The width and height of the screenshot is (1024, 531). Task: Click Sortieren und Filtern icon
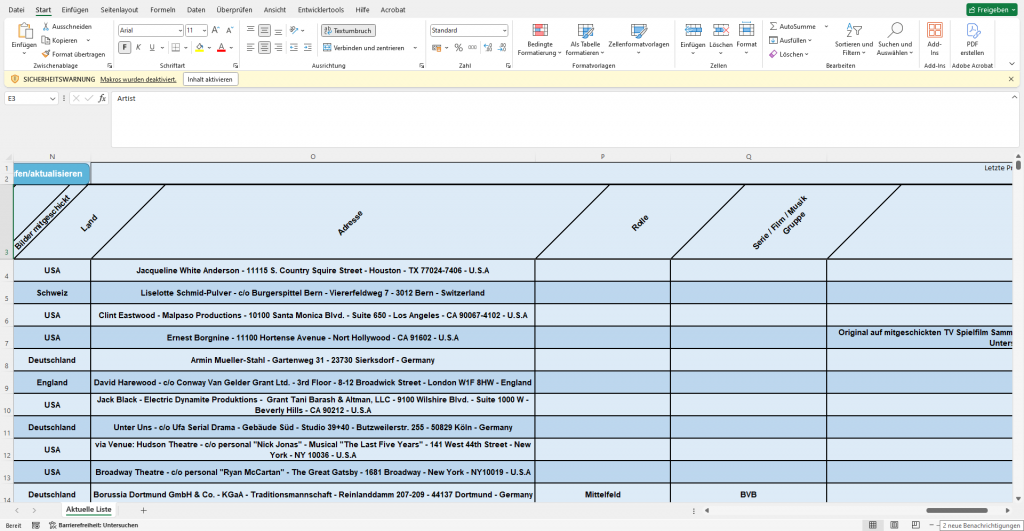pyautogui.click(x=853, y=31)
